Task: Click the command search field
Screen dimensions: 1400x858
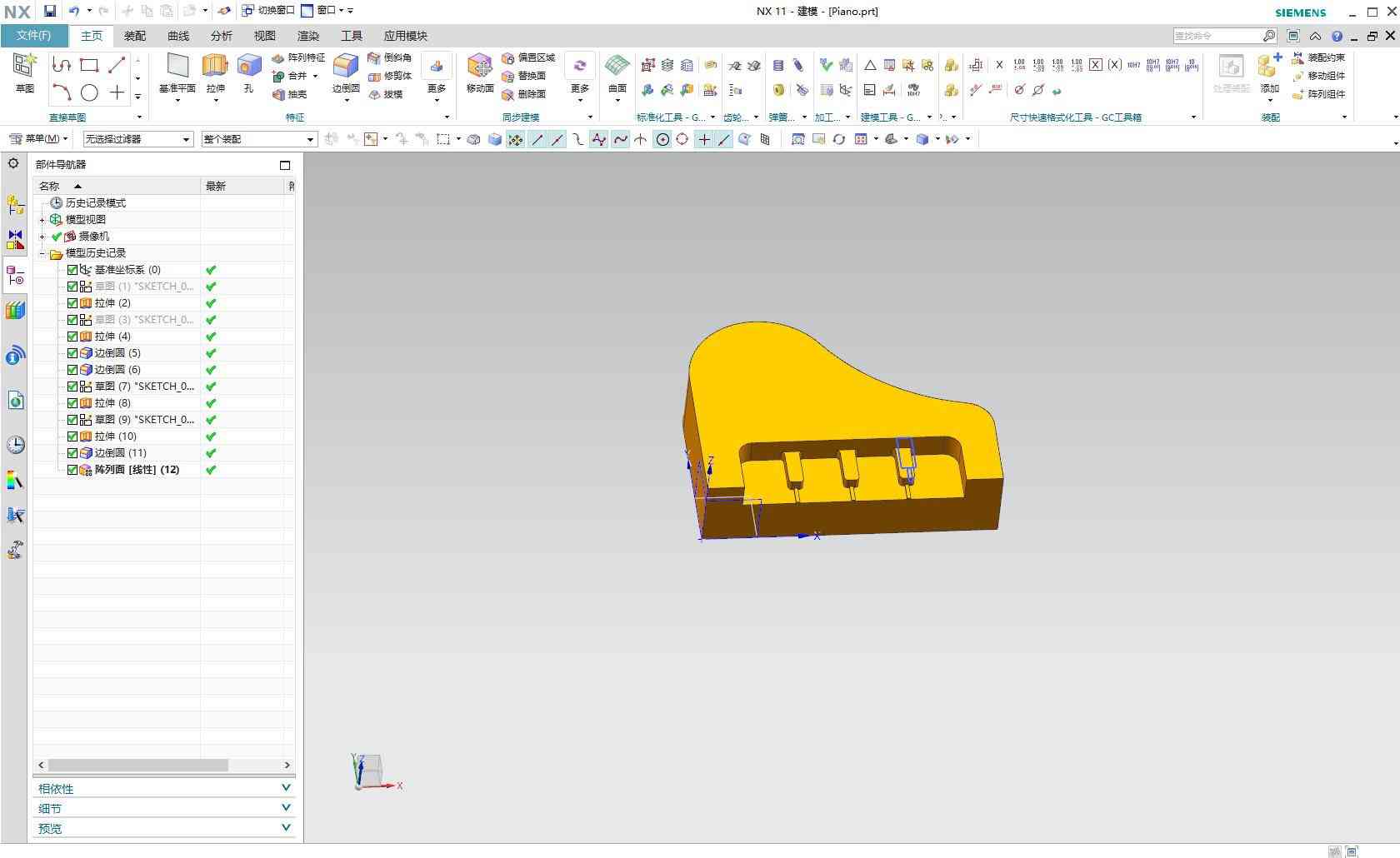Action: 1217,36
